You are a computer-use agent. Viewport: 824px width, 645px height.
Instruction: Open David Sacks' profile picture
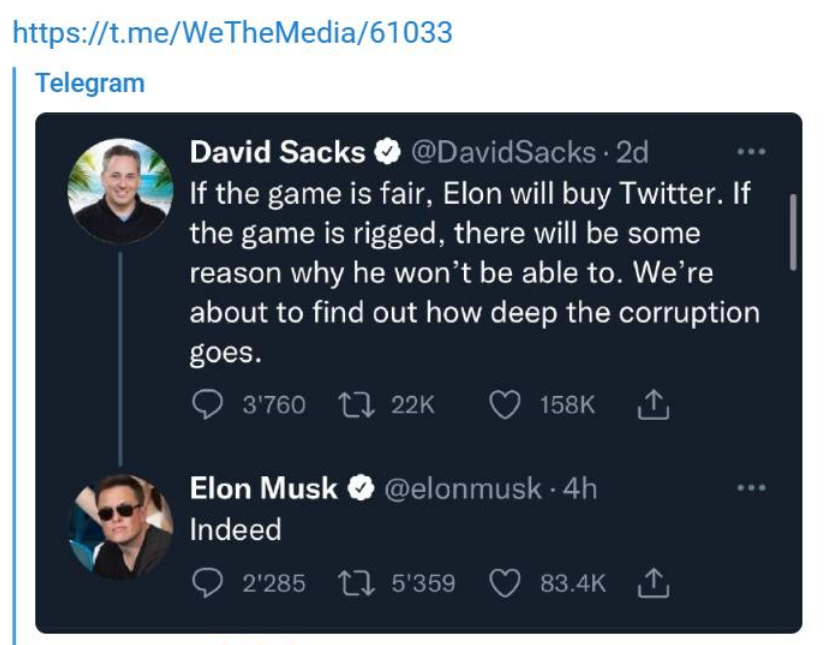tap(120, 191)
